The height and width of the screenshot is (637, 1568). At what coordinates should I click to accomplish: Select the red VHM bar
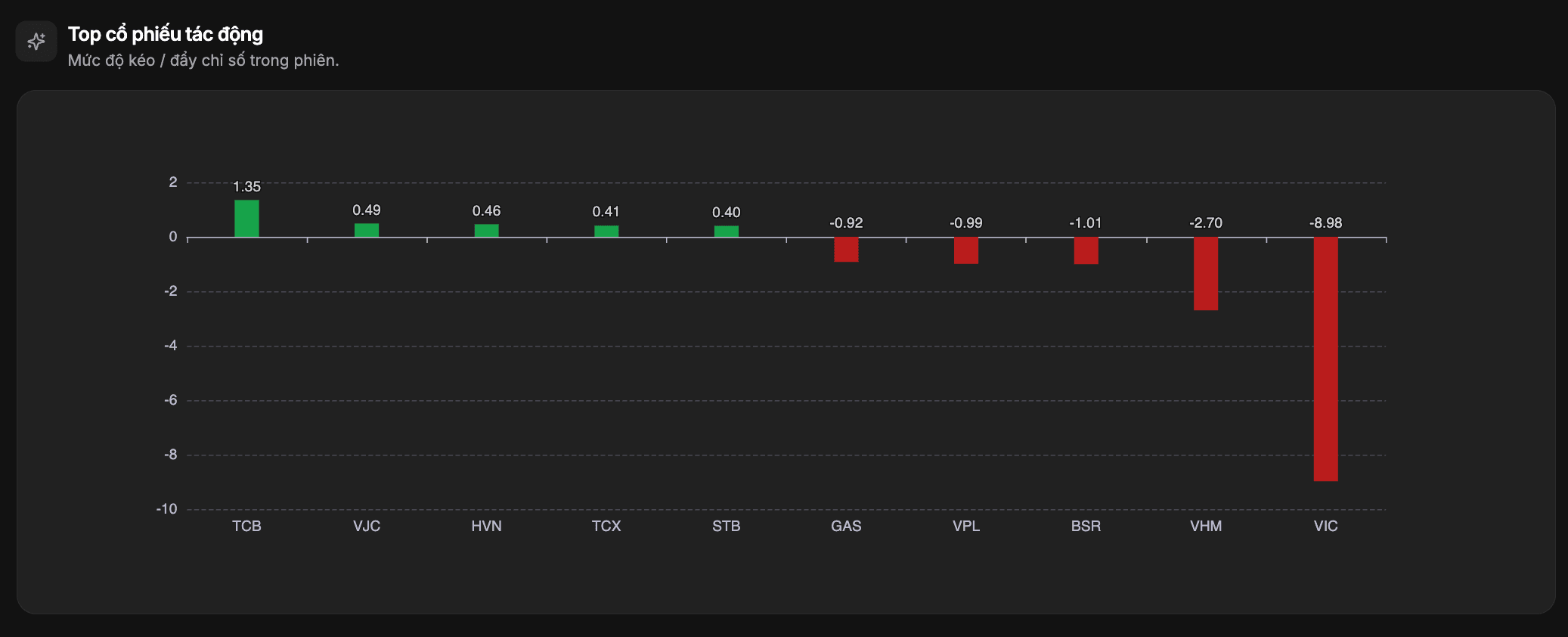pyautogui.click(x=1206, y=274)
